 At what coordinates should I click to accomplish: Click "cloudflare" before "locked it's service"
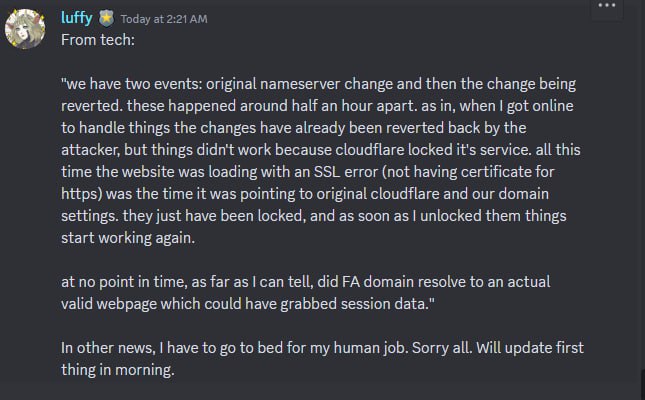[369, 150]
